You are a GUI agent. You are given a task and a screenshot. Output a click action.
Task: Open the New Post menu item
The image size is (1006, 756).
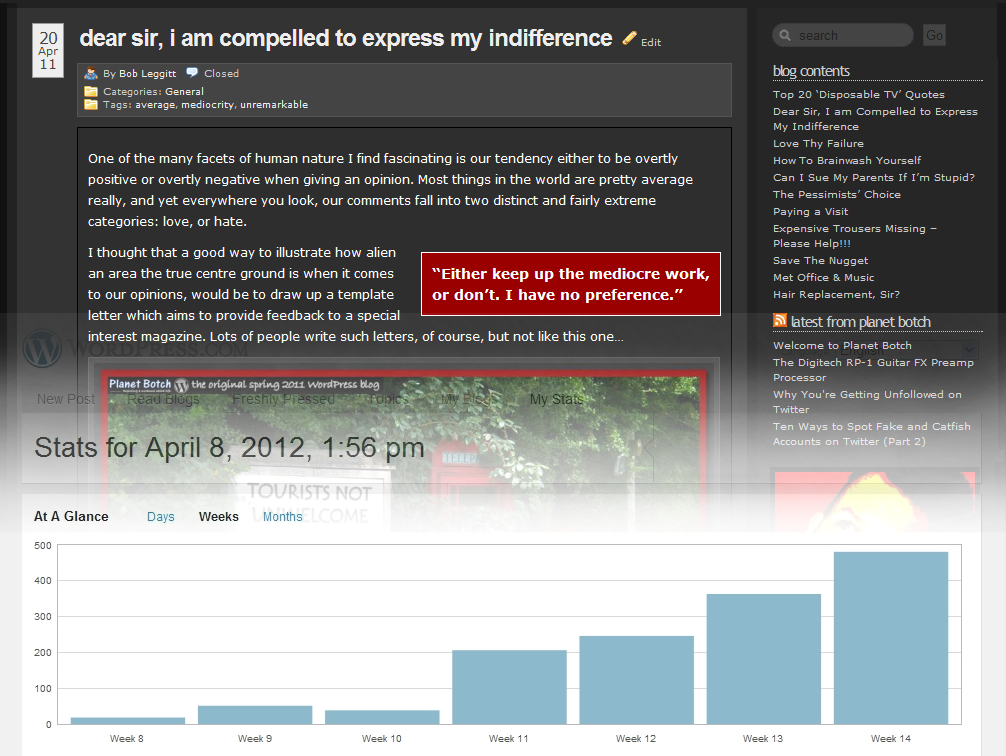tap(65, 399)
